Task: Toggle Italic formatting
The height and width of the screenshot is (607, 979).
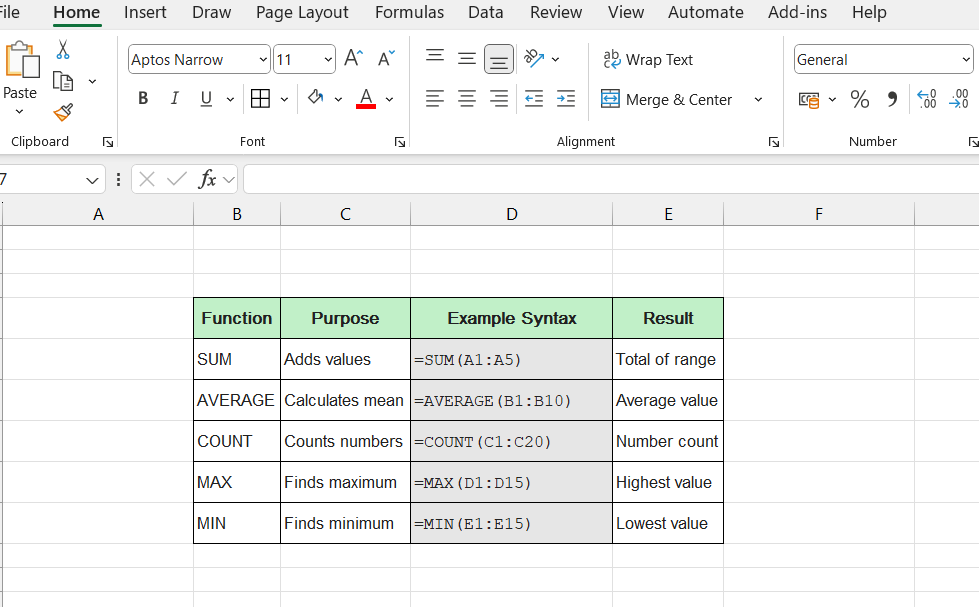Action: pos(174,99)
